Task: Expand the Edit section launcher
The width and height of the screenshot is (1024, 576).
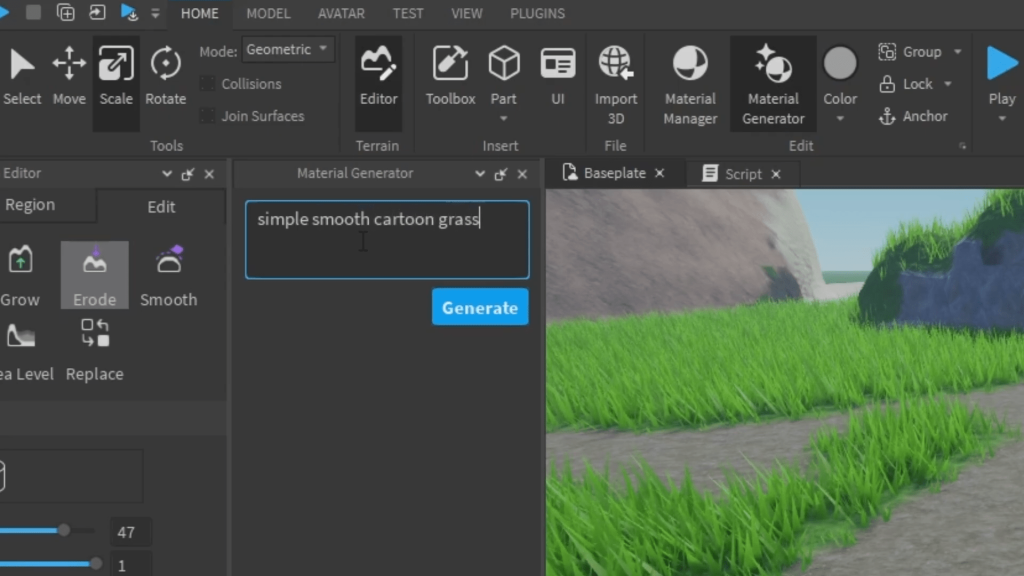Action: (962, 146)
